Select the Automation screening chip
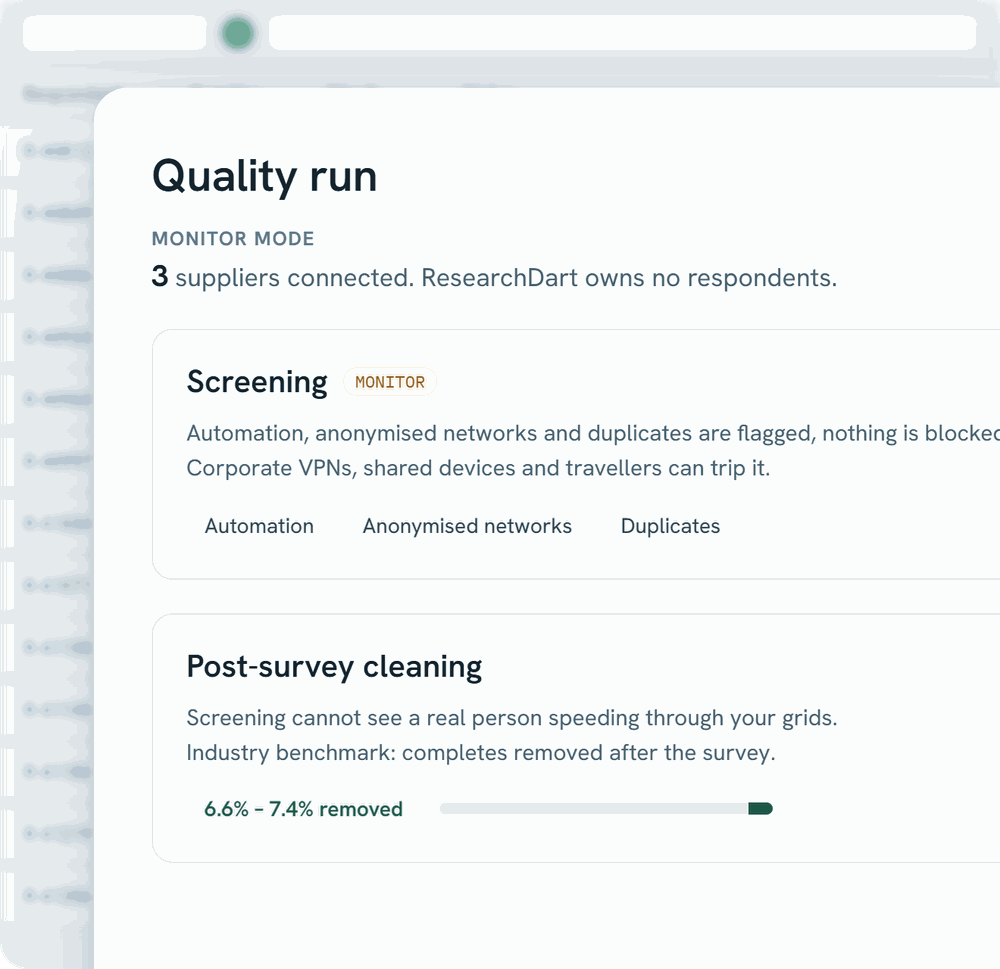This screenshot has width=1000, height=969. [259, 526]
